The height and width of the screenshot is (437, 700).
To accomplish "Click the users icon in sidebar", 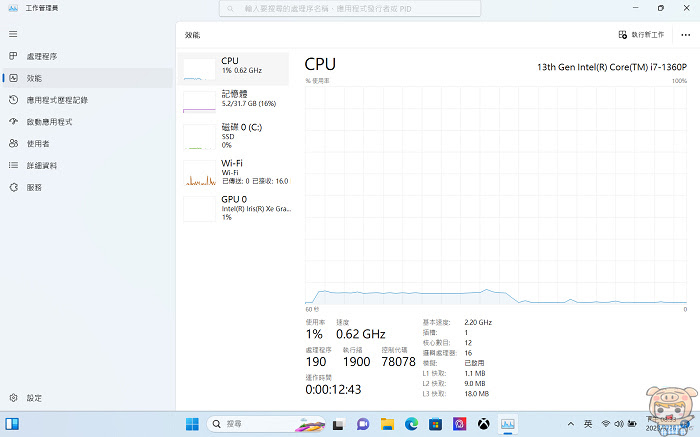I will 13,143.
